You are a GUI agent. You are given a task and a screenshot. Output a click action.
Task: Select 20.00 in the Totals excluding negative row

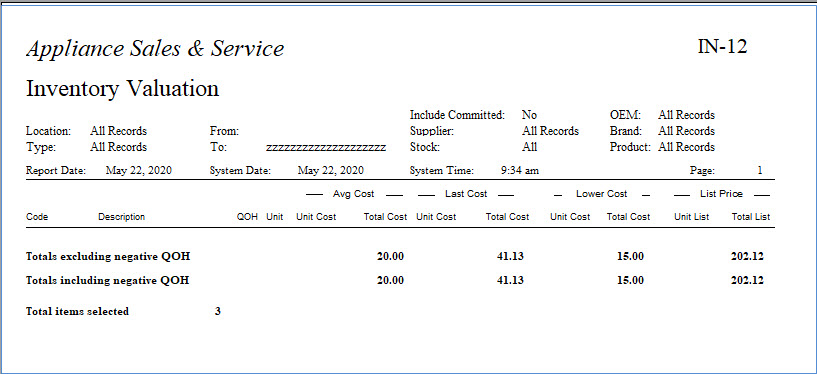(x=390, y=256)
